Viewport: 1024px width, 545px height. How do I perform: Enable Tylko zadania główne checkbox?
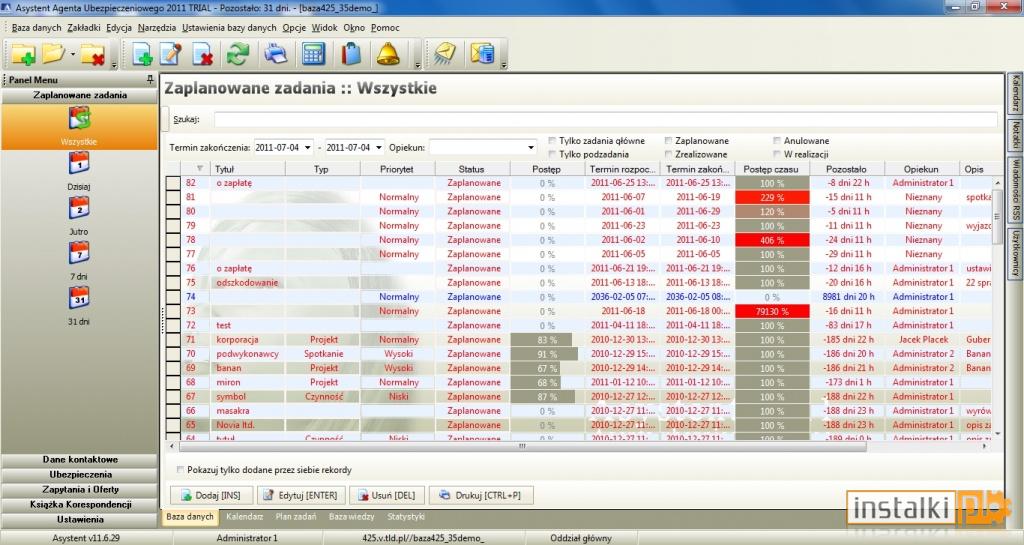pyautogui.click(x=552, y=140)
